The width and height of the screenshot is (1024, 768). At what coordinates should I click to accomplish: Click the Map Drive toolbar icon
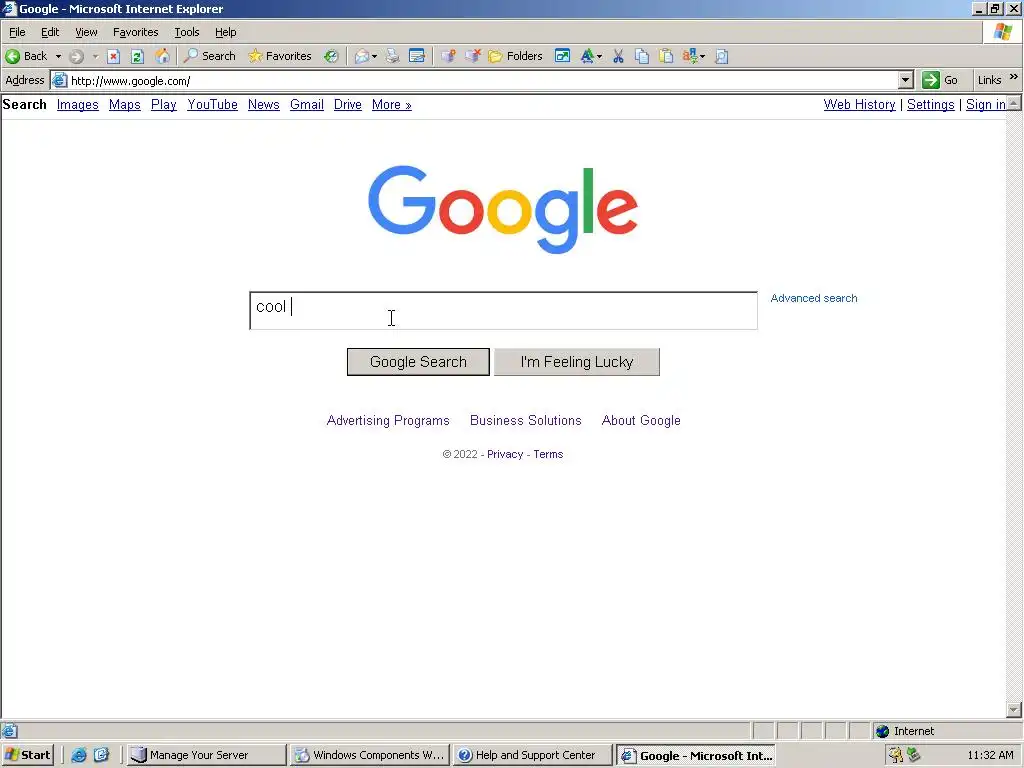pyautogui.click(x=448, y=56)
